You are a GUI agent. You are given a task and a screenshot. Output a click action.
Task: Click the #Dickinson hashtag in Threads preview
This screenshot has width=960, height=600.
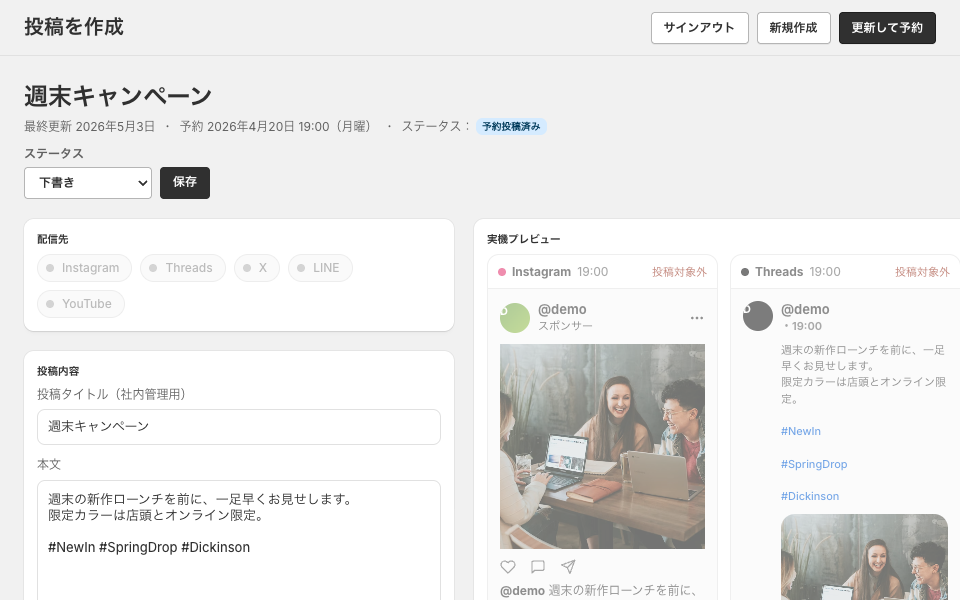tap(809, 496)
